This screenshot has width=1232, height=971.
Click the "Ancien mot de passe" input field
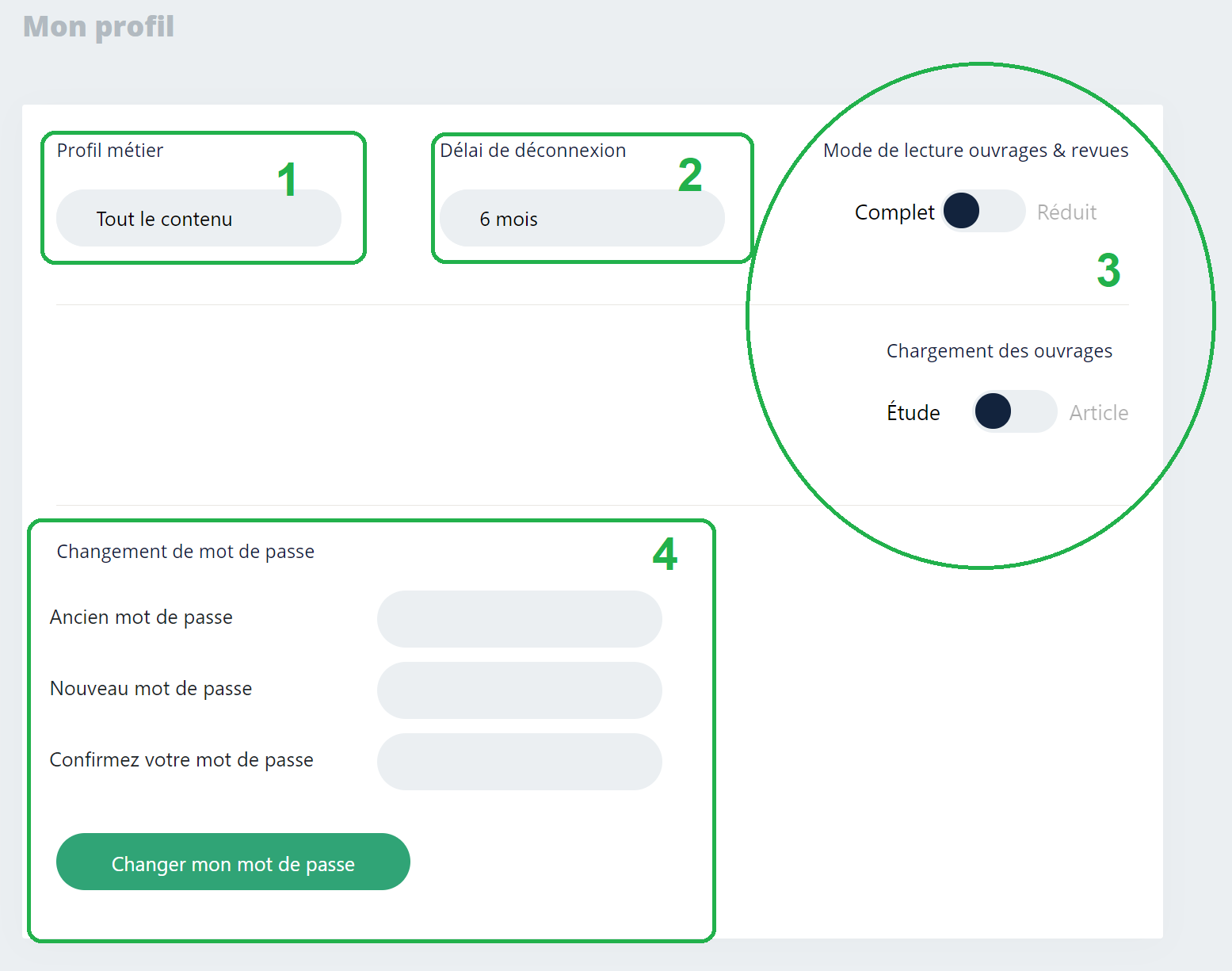tap(519, 619)
